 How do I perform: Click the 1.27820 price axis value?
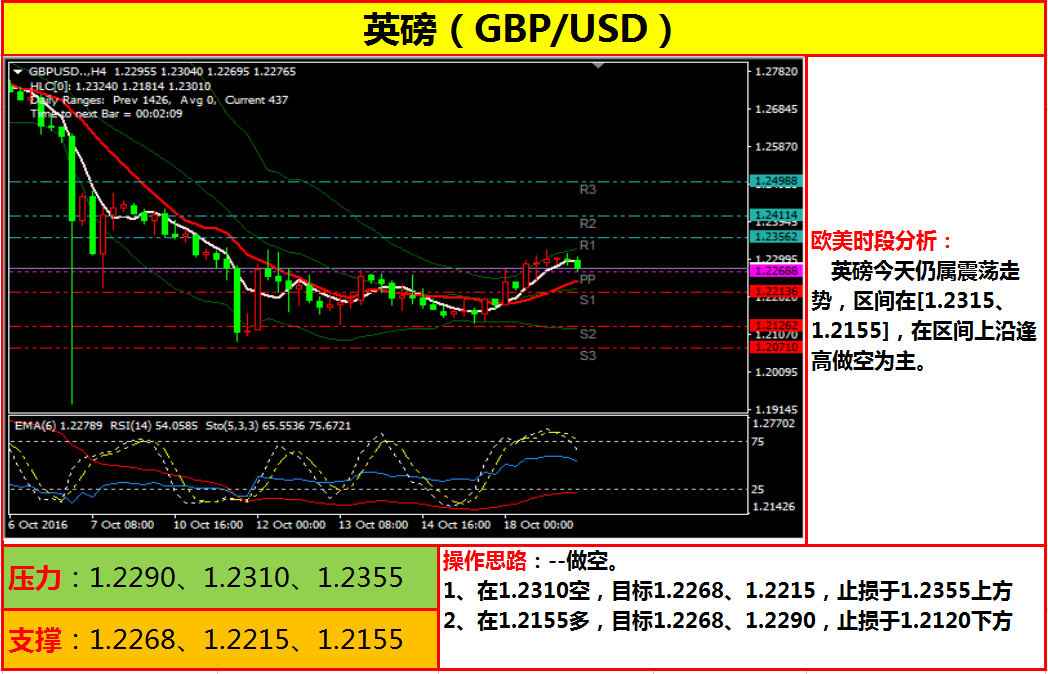[775, 72]
